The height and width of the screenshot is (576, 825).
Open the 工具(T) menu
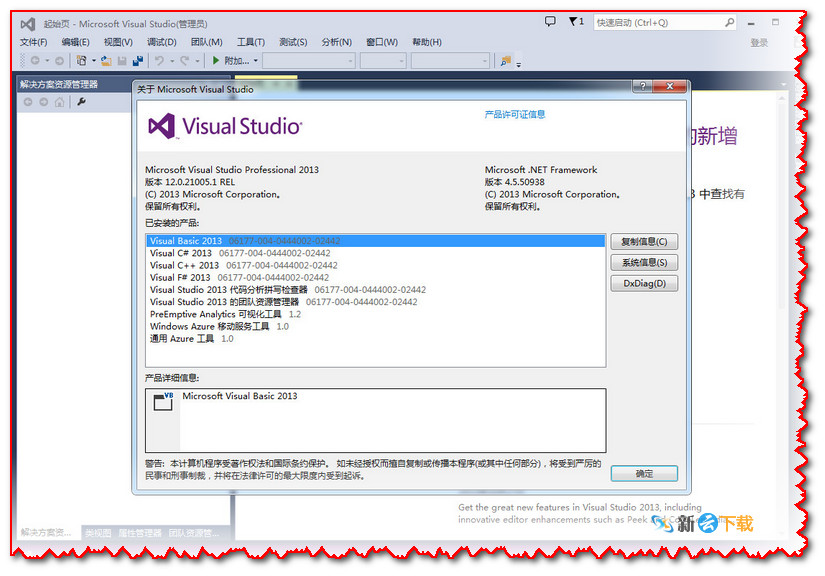point(249,41)
